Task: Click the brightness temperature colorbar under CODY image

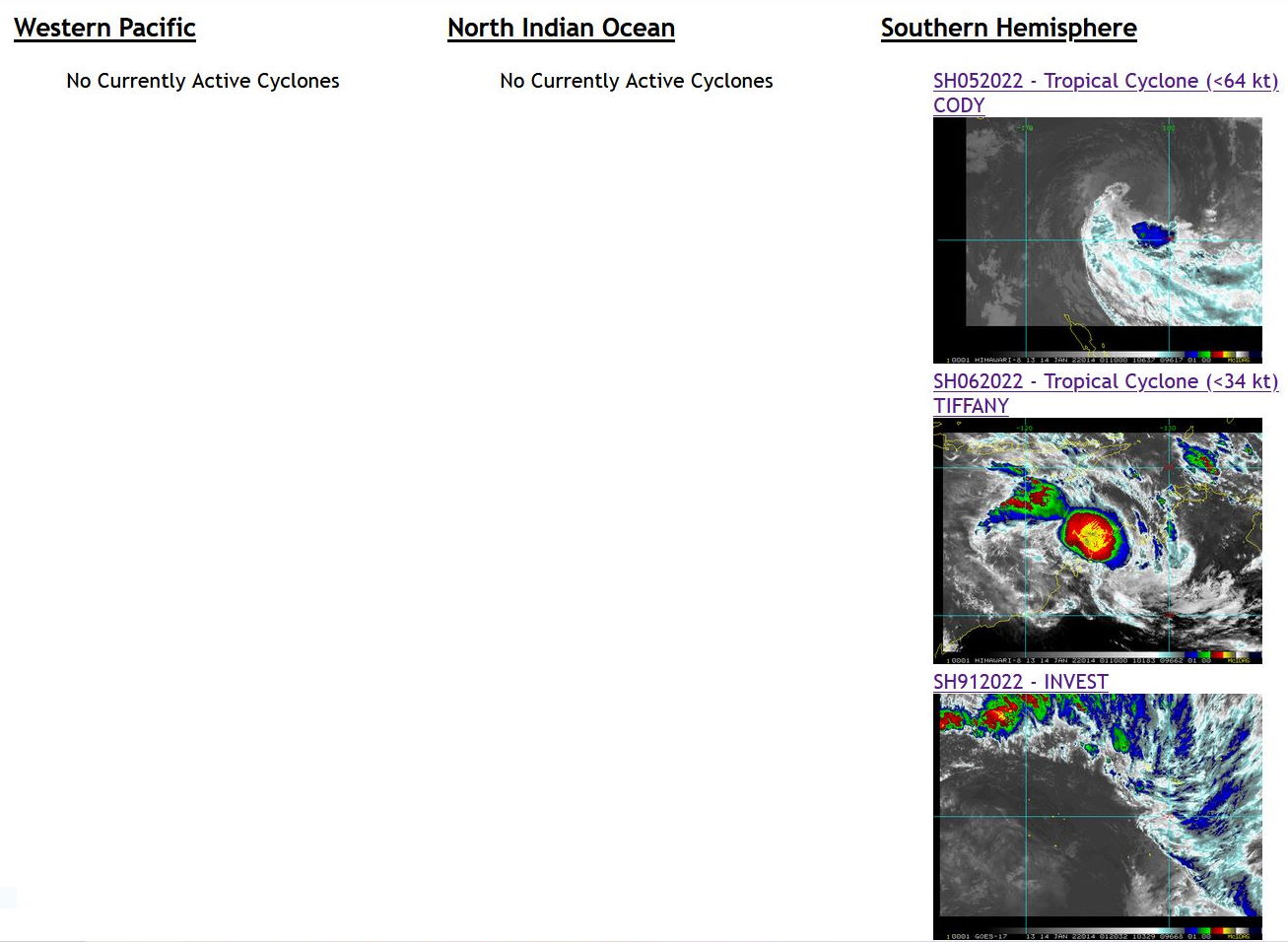Action: 1084,352
